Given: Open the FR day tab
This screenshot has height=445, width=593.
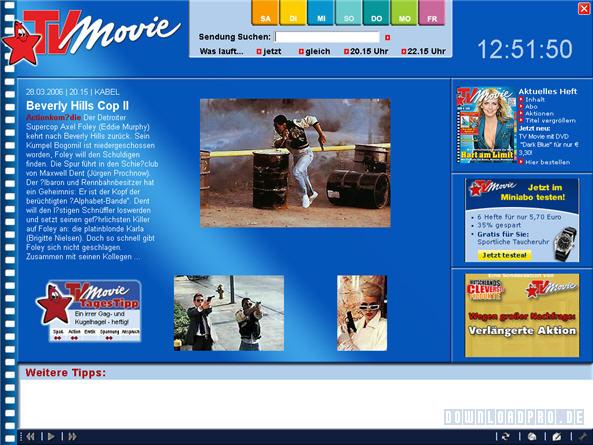Looking at the screenshot, I should (432, 13).
